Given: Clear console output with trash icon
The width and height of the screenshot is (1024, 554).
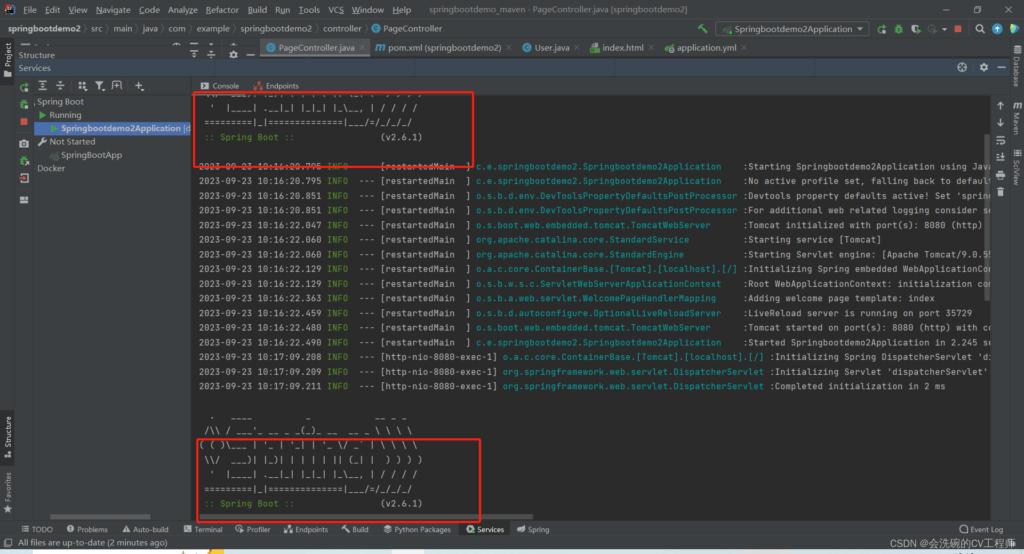Looking at the screenshot, I should [1001, 192].
